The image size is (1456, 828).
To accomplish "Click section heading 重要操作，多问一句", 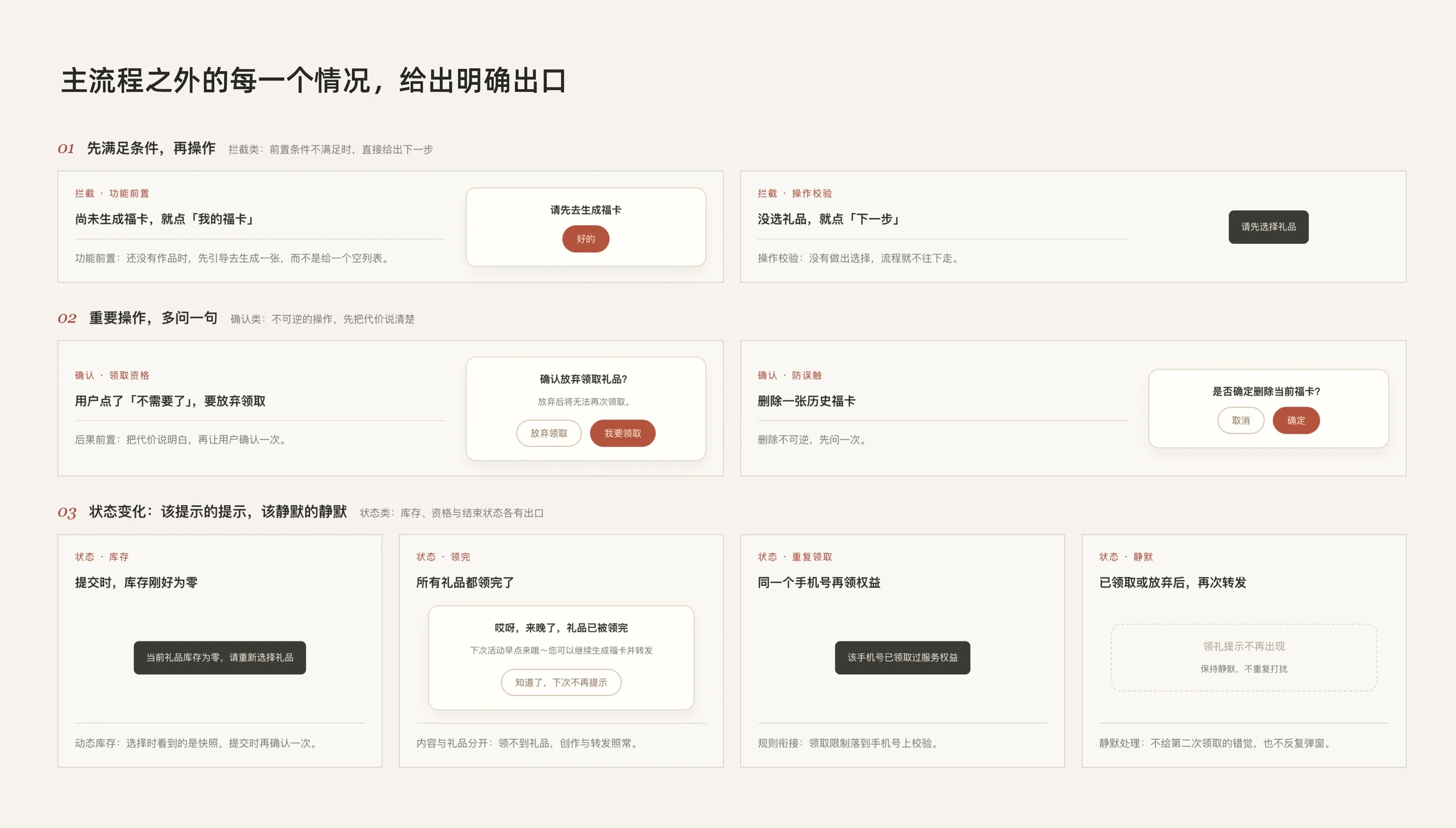I will coord(154,318).
